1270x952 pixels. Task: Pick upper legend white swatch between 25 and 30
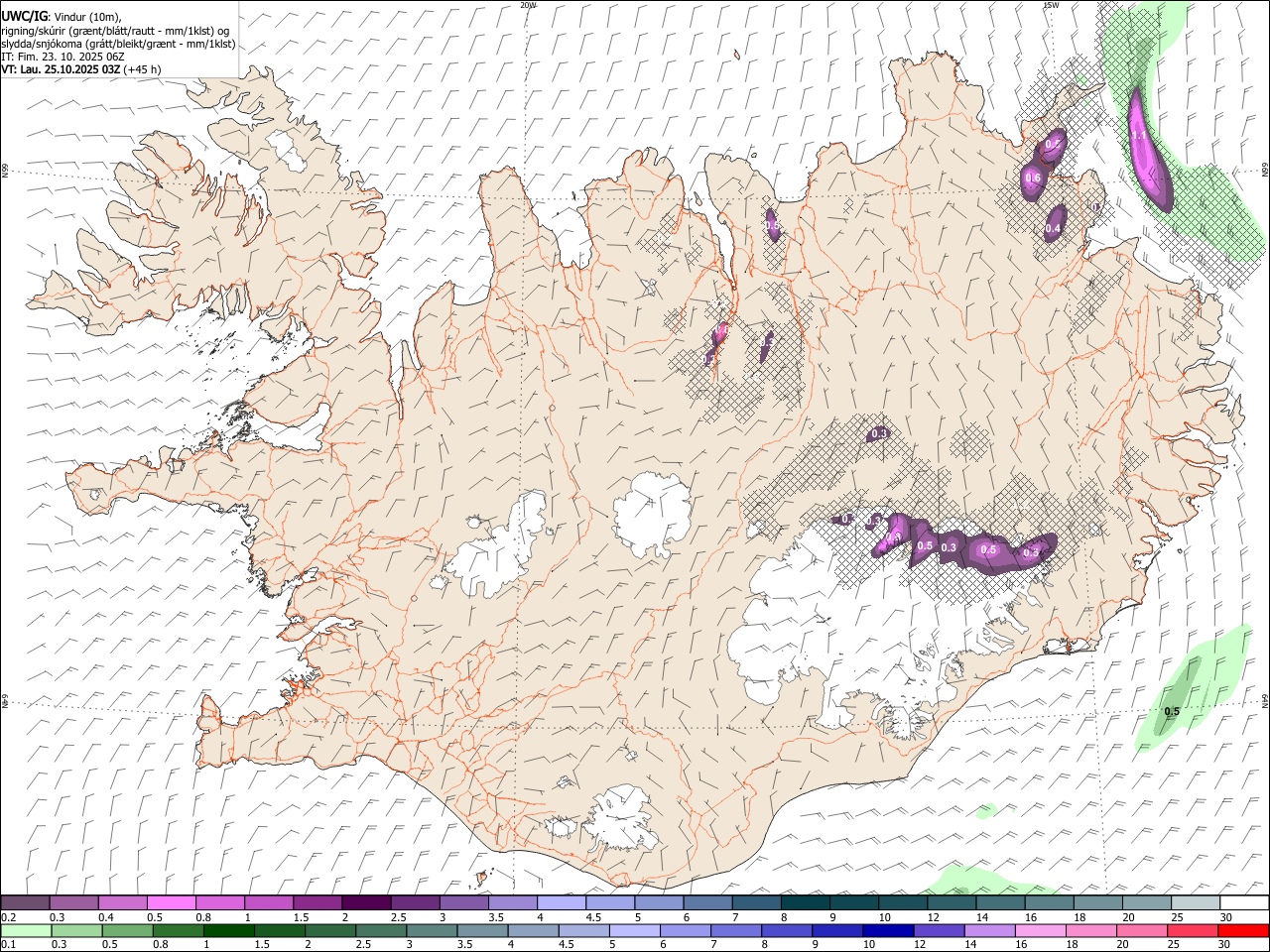tap(1196, 903)
